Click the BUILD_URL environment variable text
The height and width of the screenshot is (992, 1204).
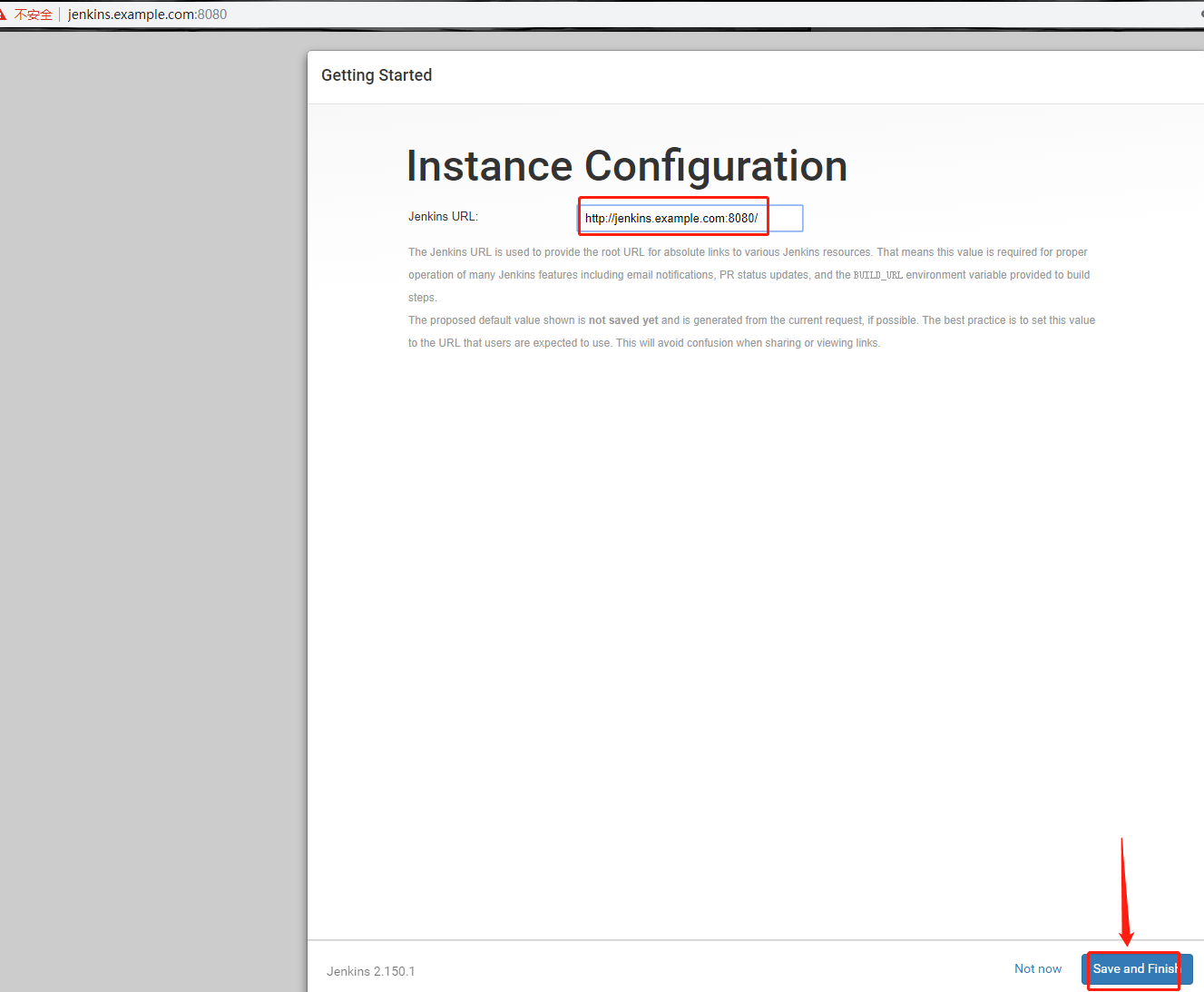[877, 275]
